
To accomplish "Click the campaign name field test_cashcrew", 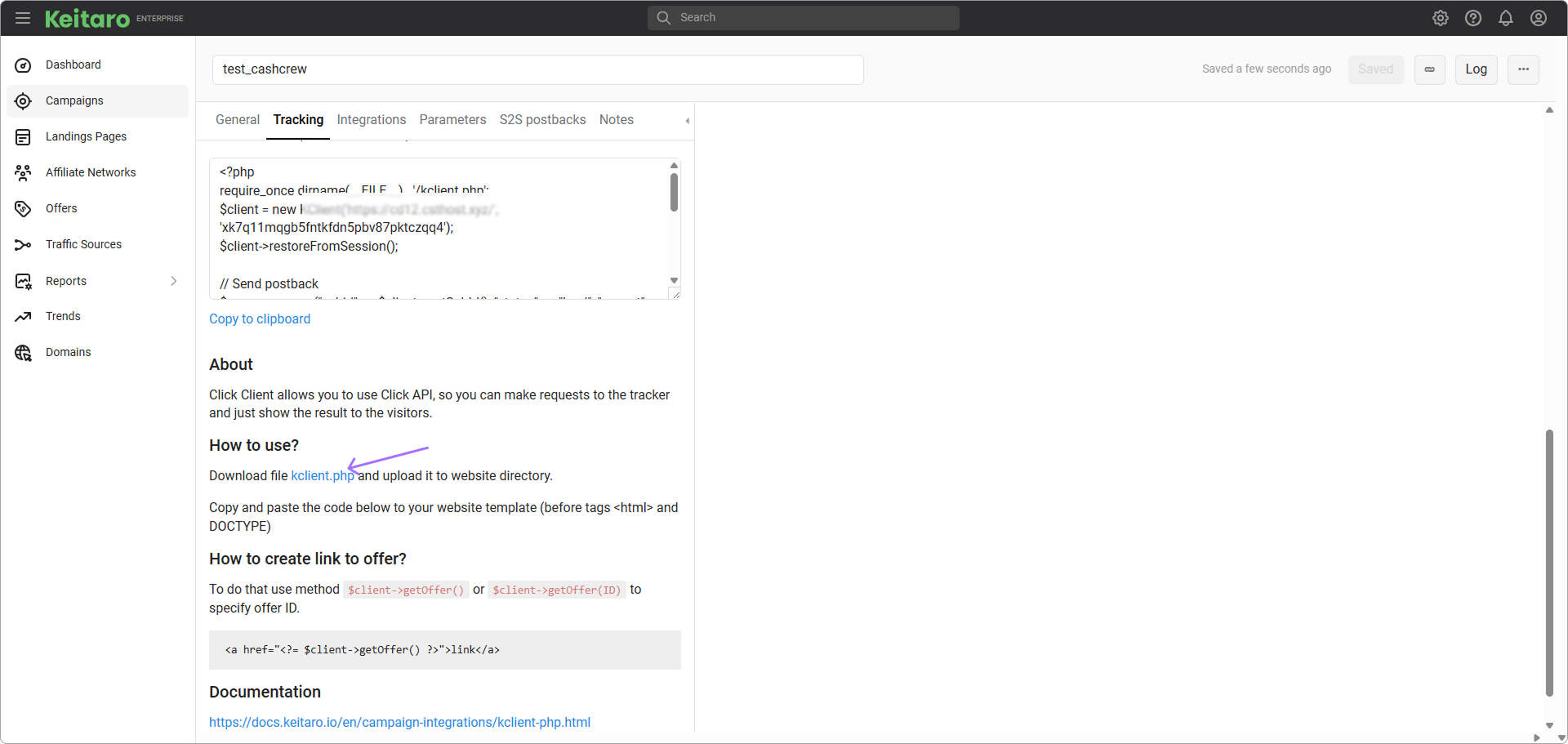I will 538,69.
